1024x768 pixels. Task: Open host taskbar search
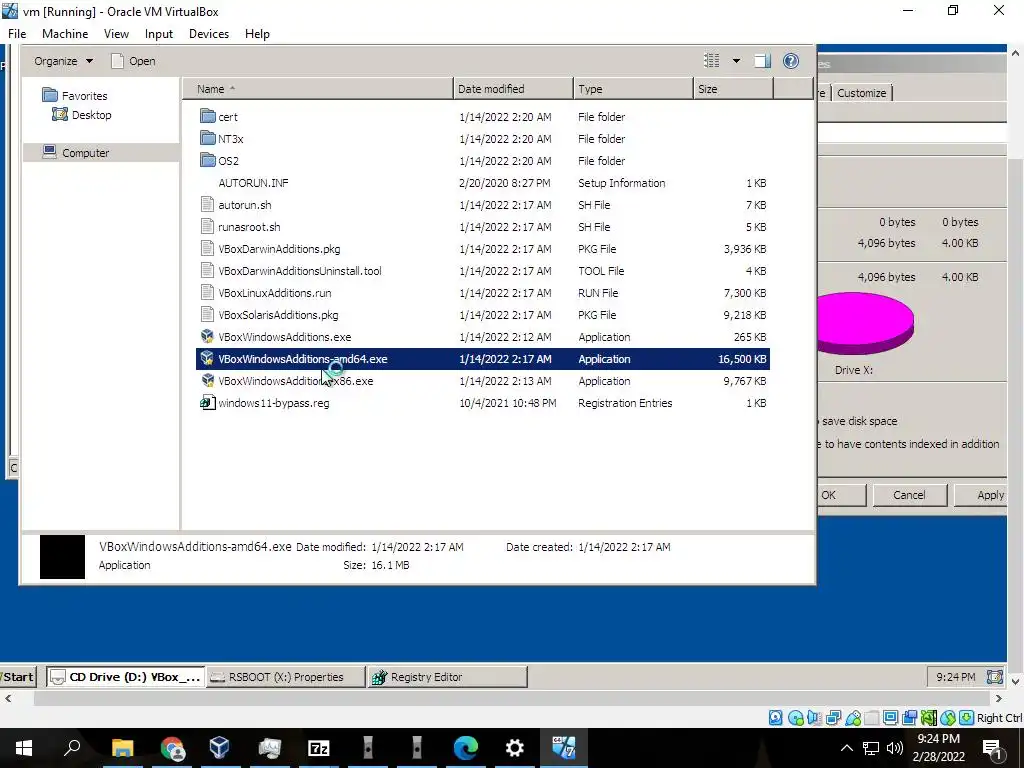(72, 748)
